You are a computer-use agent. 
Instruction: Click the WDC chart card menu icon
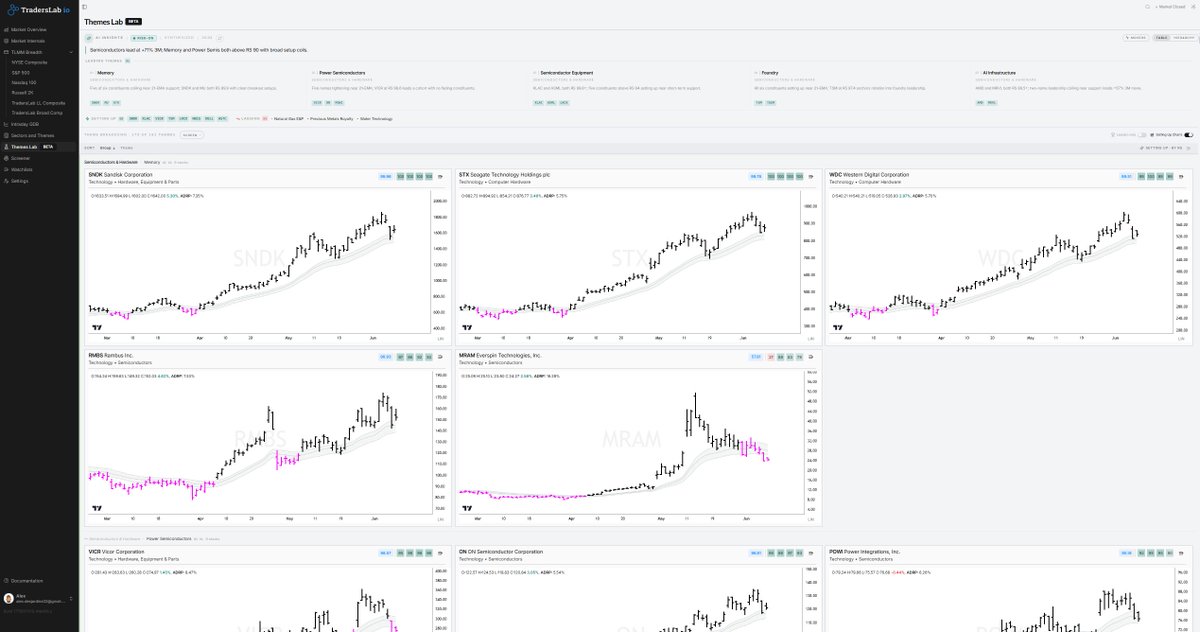[1181, 177]
